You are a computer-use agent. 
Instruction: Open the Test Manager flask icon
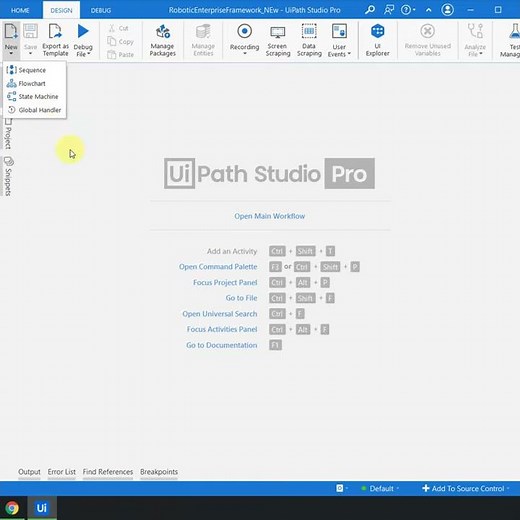[514, 31]
